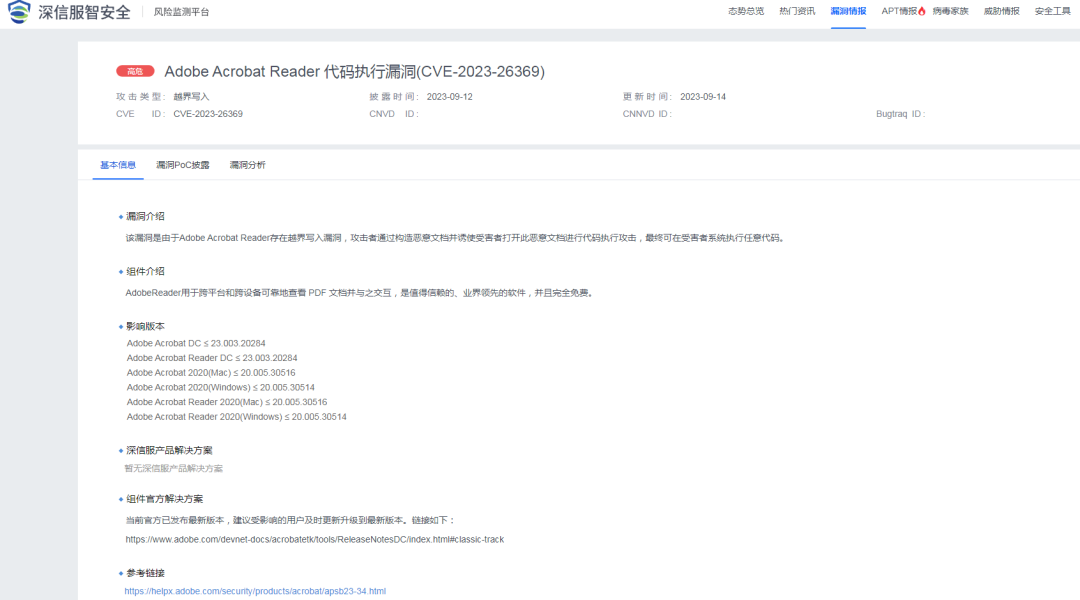Click the 高危 severity badge

click(x=135, y=71)
